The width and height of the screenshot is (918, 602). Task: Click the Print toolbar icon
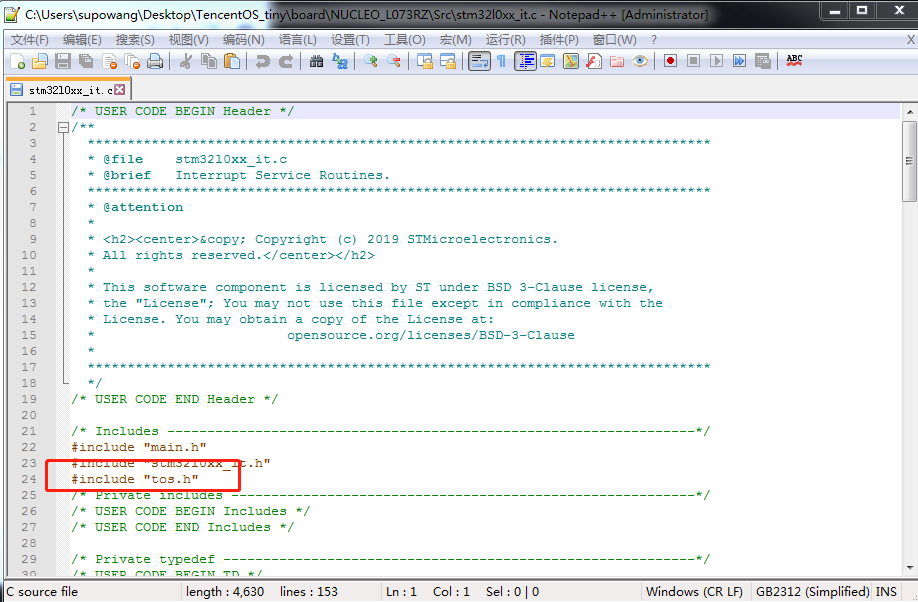coord(155,61)
